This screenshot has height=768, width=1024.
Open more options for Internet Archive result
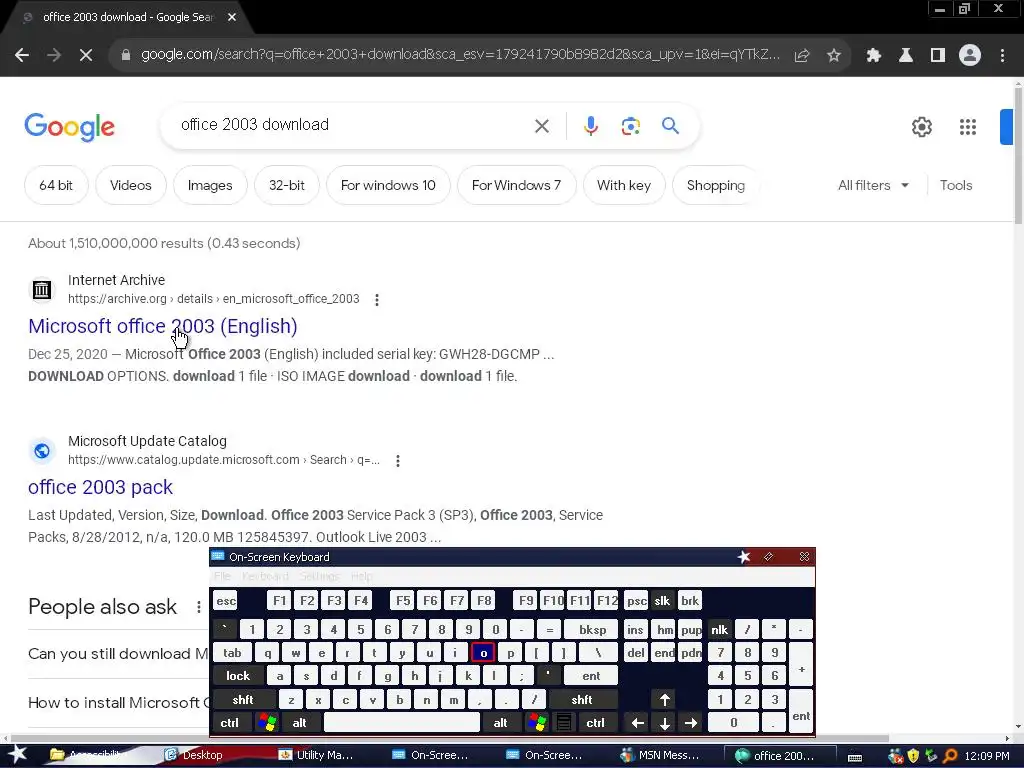pos(377,300)
